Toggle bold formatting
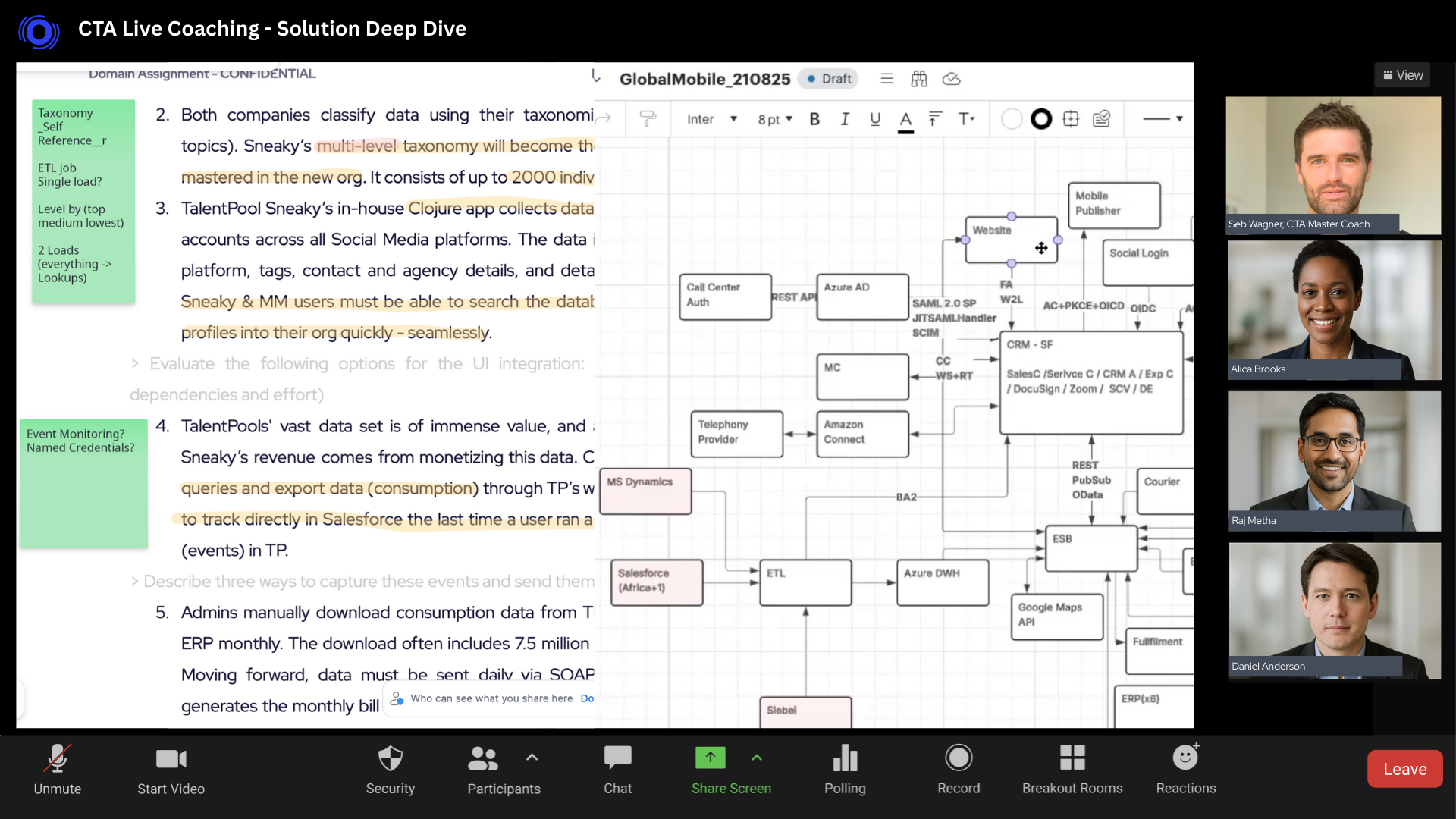1456x819 pixels. [814, 119]
